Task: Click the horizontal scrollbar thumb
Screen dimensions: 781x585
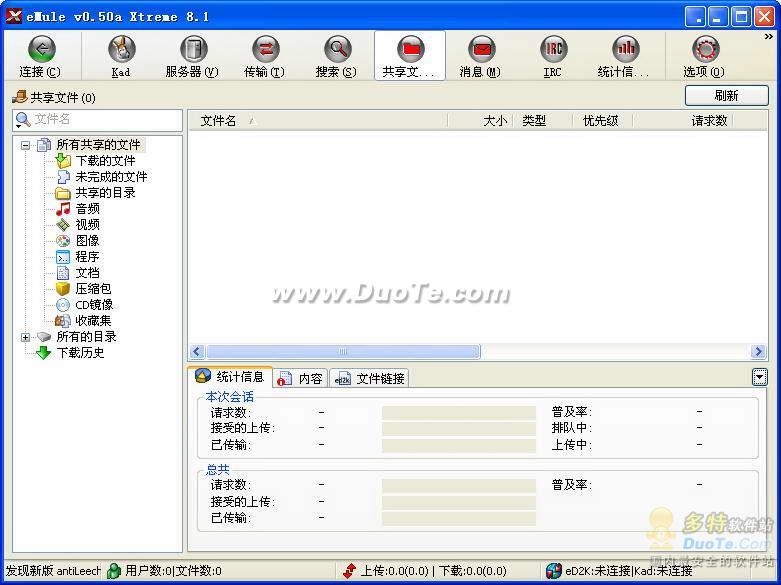Action: click(343, 352)
